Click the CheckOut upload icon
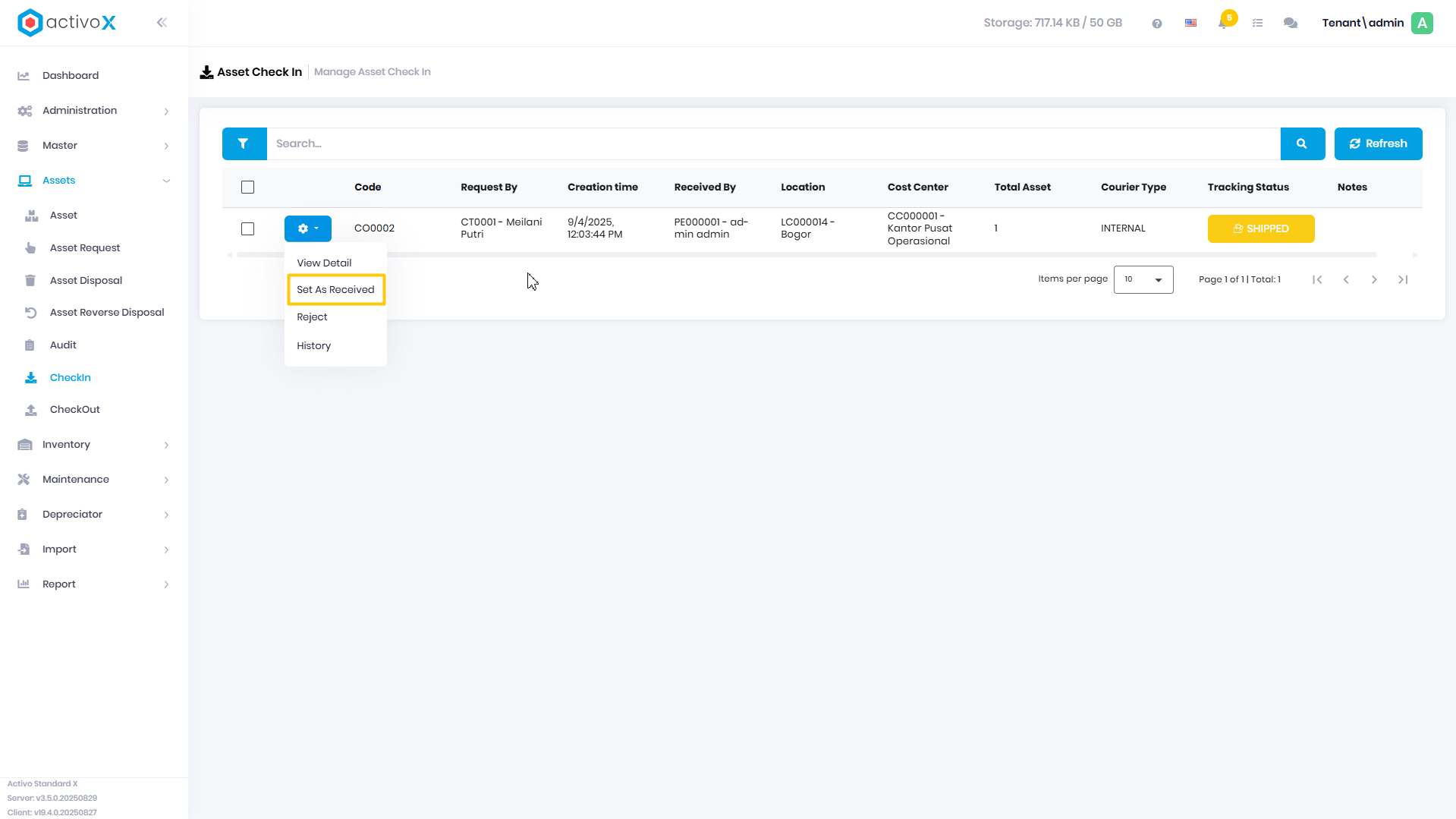The height and width of the screenshot is (819, 1456). pos(30,410)
